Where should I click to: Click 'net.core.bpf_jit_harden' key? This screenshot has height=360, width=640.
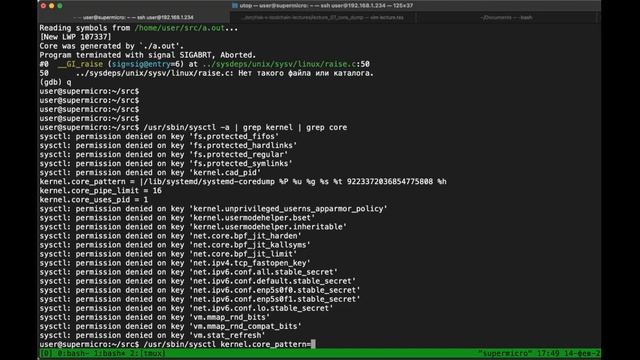pyautogui.click(x=245, y=236)
